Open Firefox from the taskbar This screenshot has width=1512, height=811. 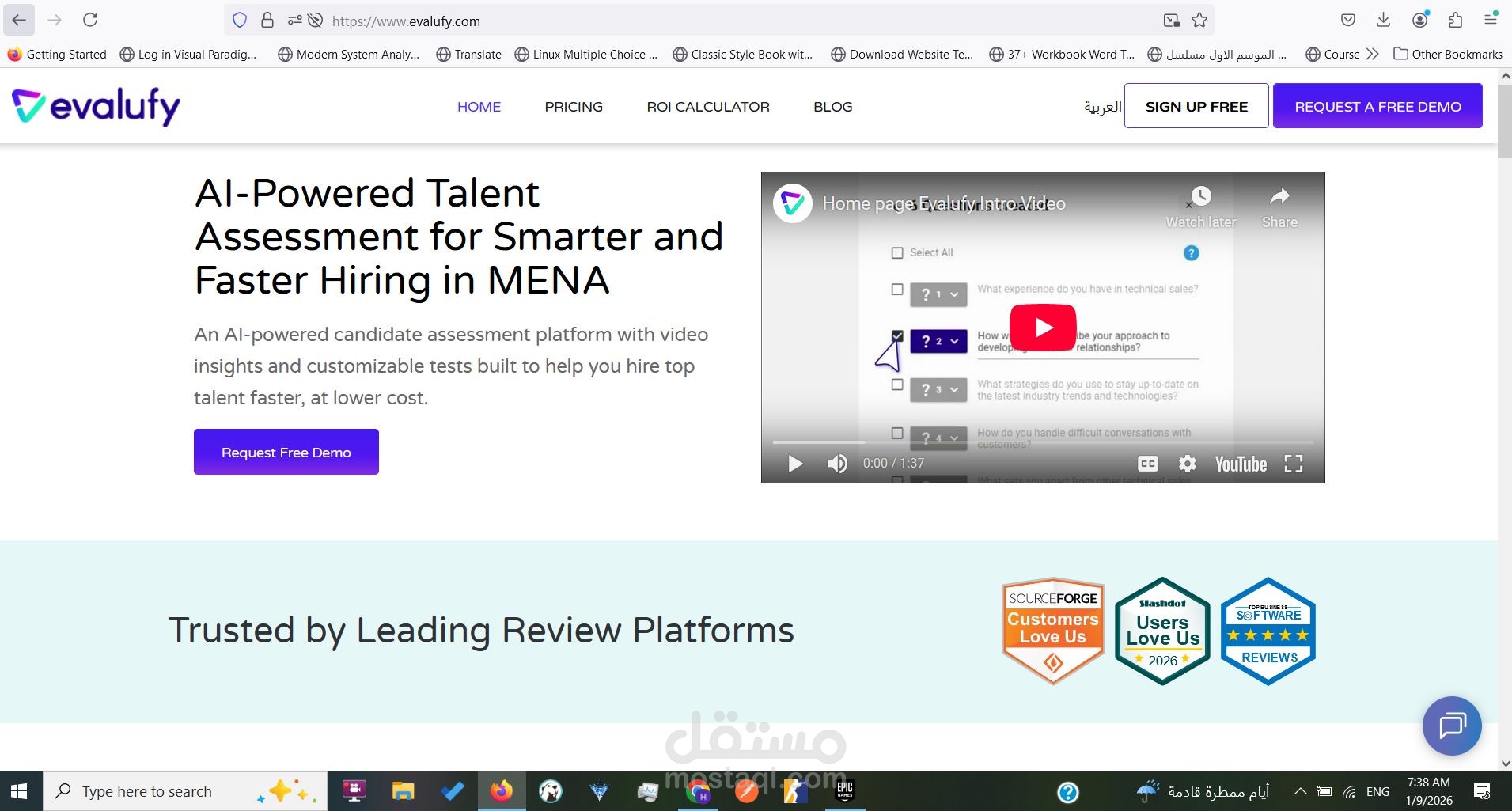(501, 791)
